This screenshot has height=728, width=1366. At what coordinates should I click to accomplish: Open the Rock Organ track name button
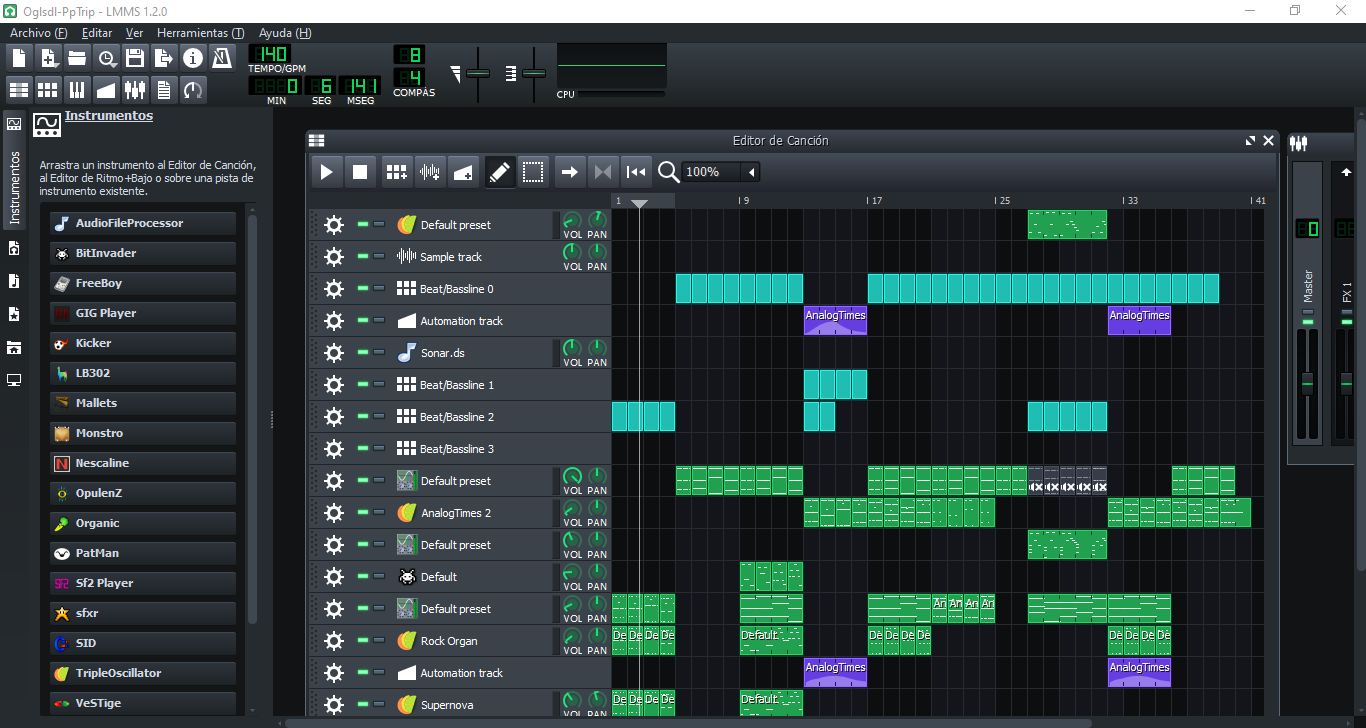click(472, 641)
